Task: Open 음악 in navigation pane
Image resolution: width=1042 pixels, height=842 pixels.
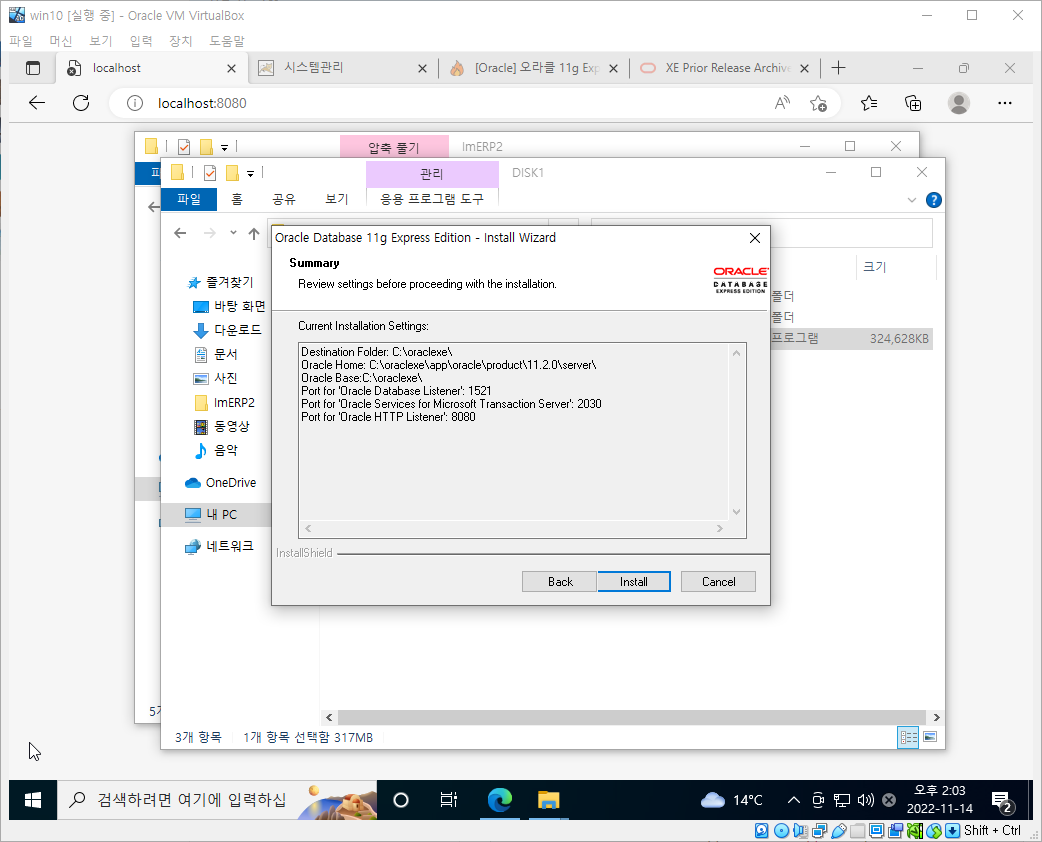Action: coord(215,451)
